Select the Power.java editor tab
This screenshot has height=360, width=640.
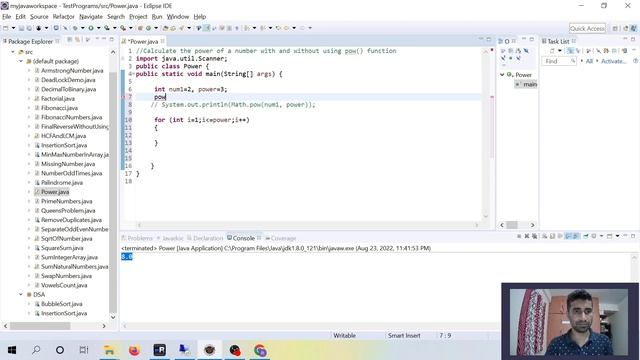[x=143, y=41]
